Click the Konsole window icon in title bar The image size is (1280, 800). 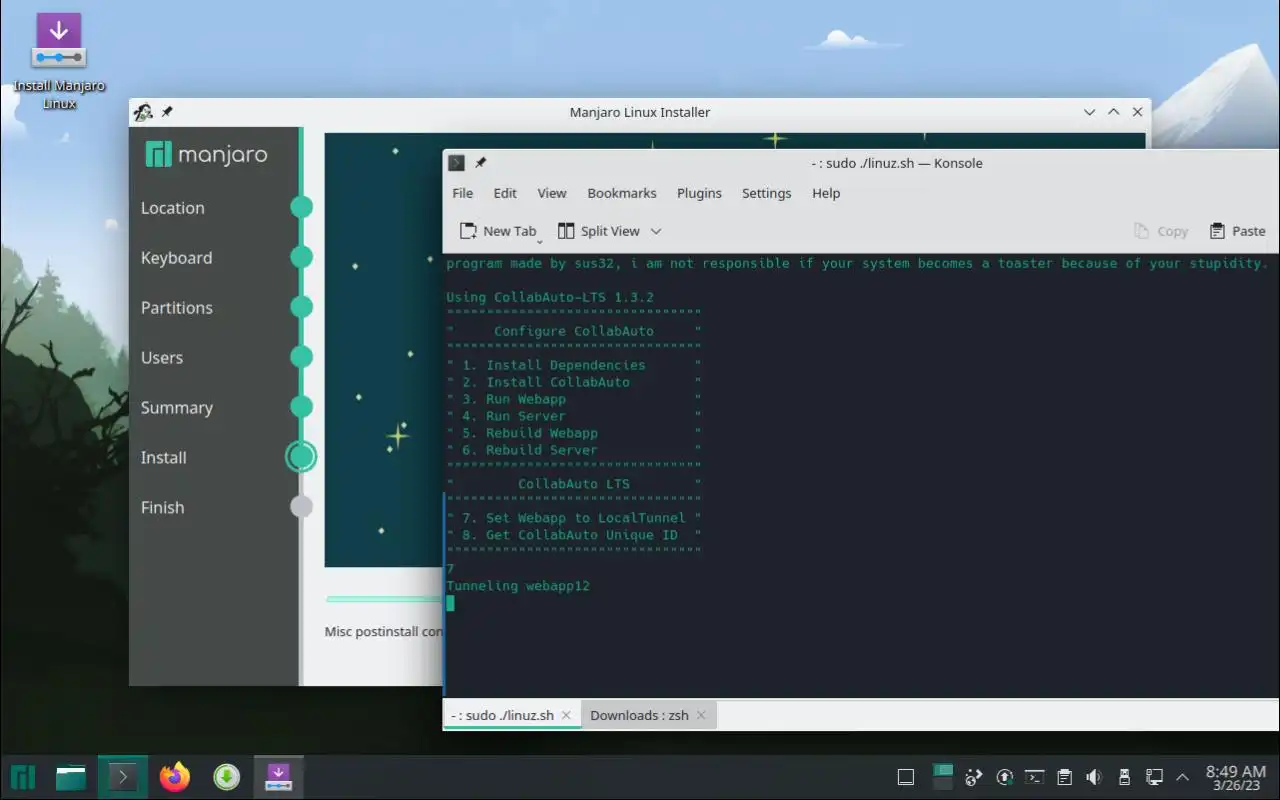[x=456, y=163]
